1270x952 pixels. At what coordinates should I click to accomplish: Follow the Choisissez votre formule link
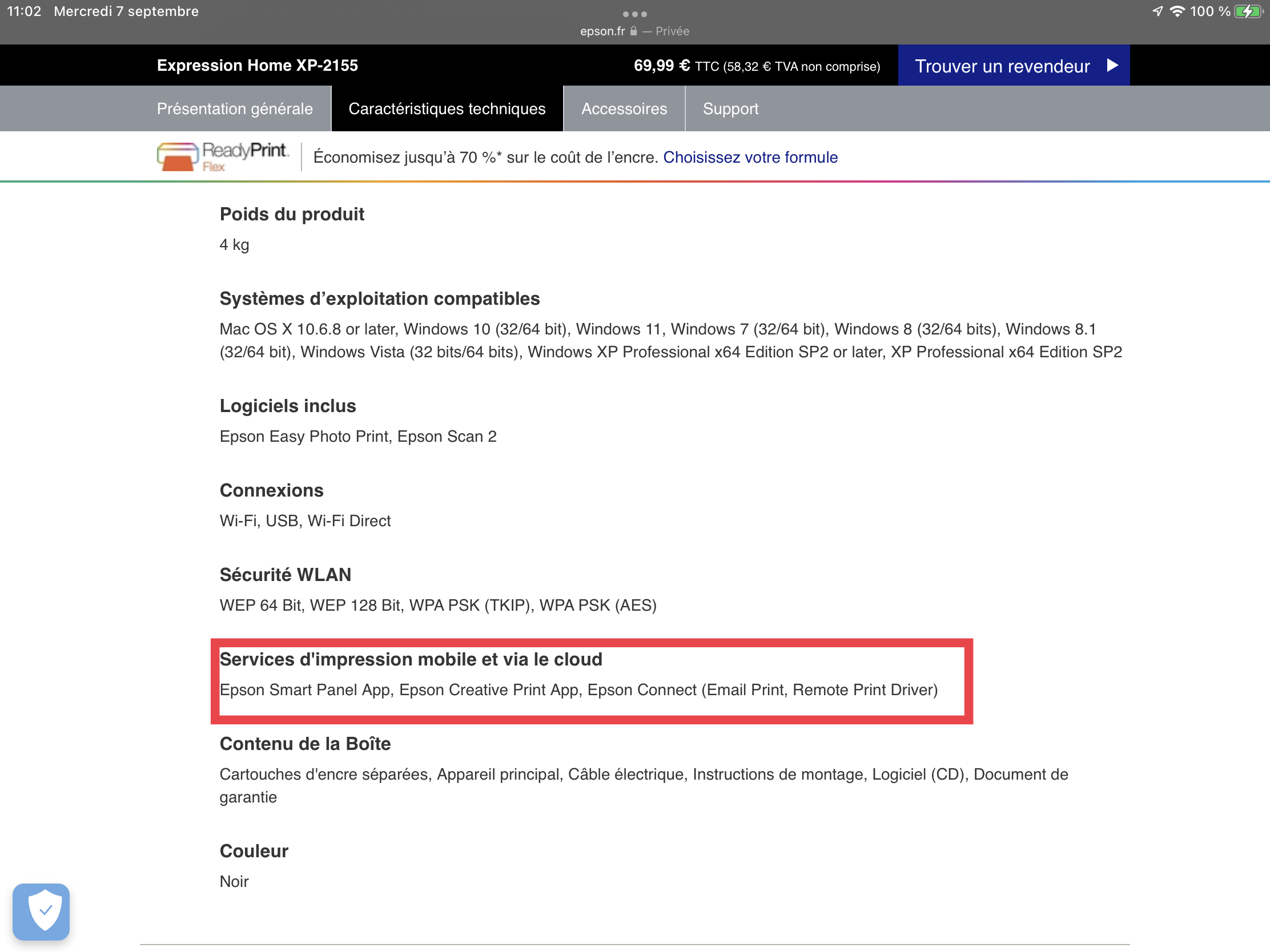(750, 157)
